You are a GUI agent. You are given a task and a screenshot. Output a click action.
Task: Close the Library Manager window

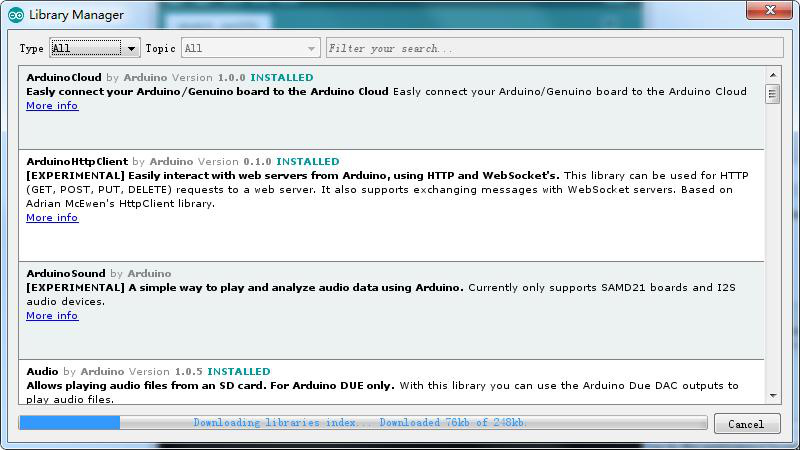[769, 10]
